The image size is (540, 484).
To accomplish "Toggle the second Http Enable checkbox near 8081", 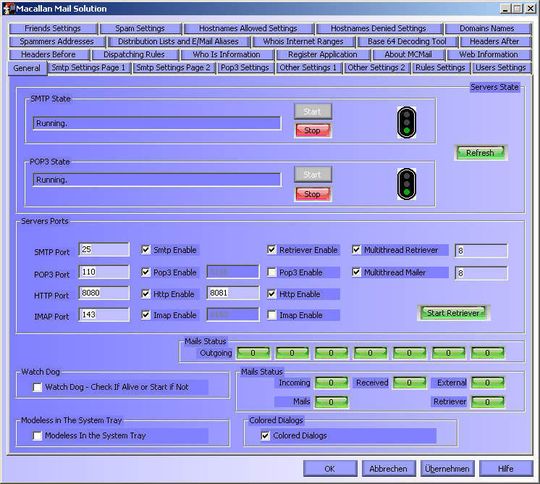I will click(x=272, y=294).
